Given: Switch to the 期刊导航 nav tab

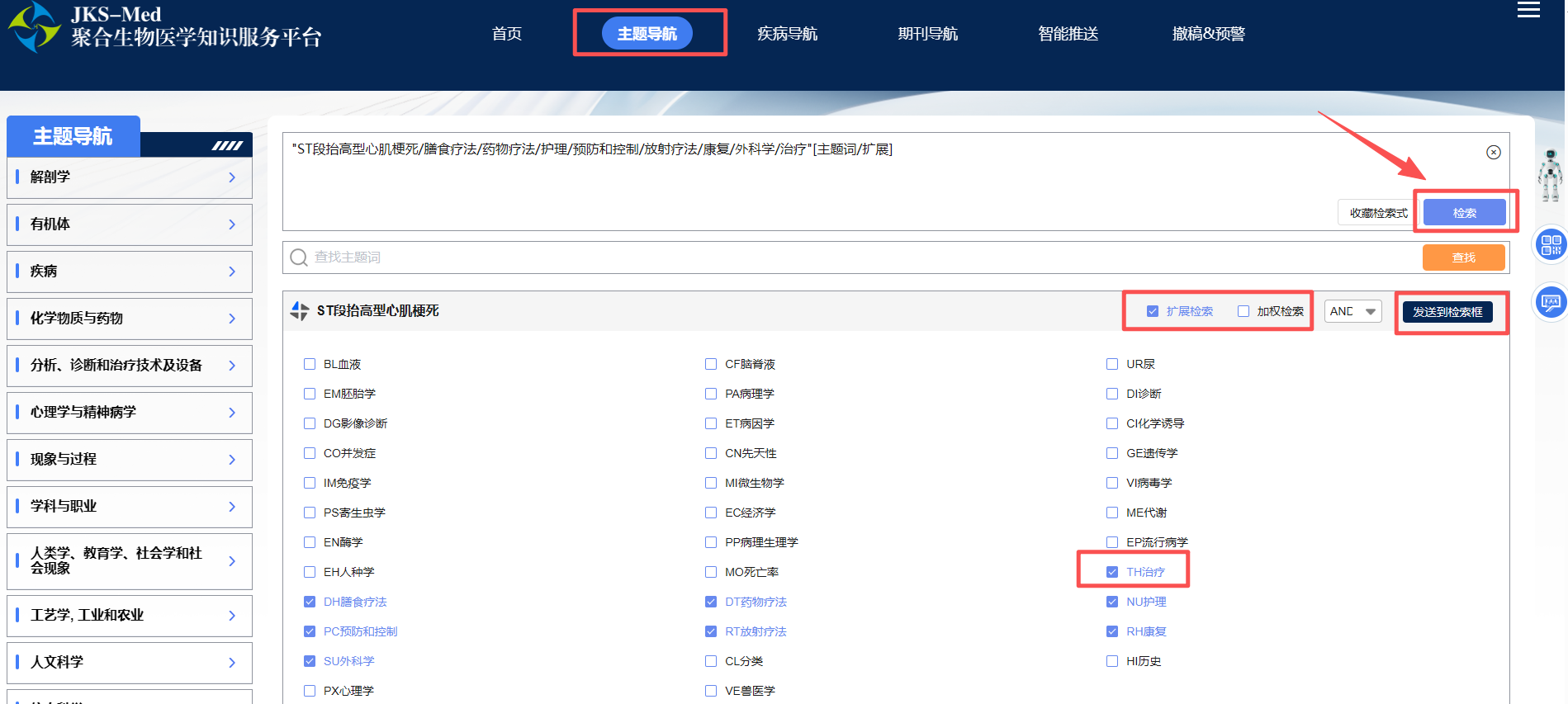Looking at the screenshot, I should [x=927, y=34].
